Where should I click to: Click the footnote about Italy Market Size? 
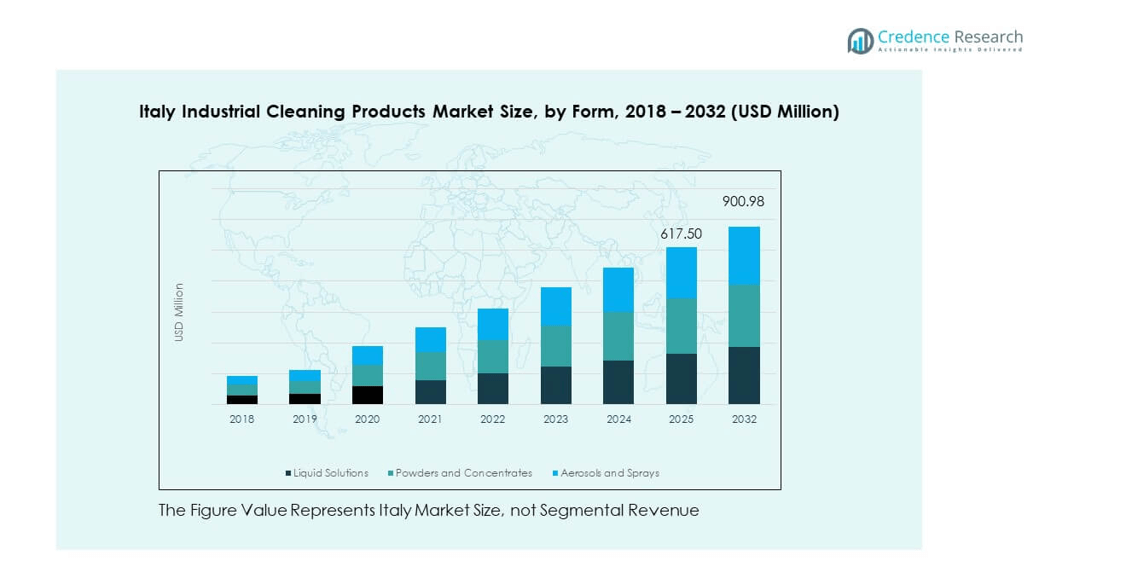pos(428,510)
